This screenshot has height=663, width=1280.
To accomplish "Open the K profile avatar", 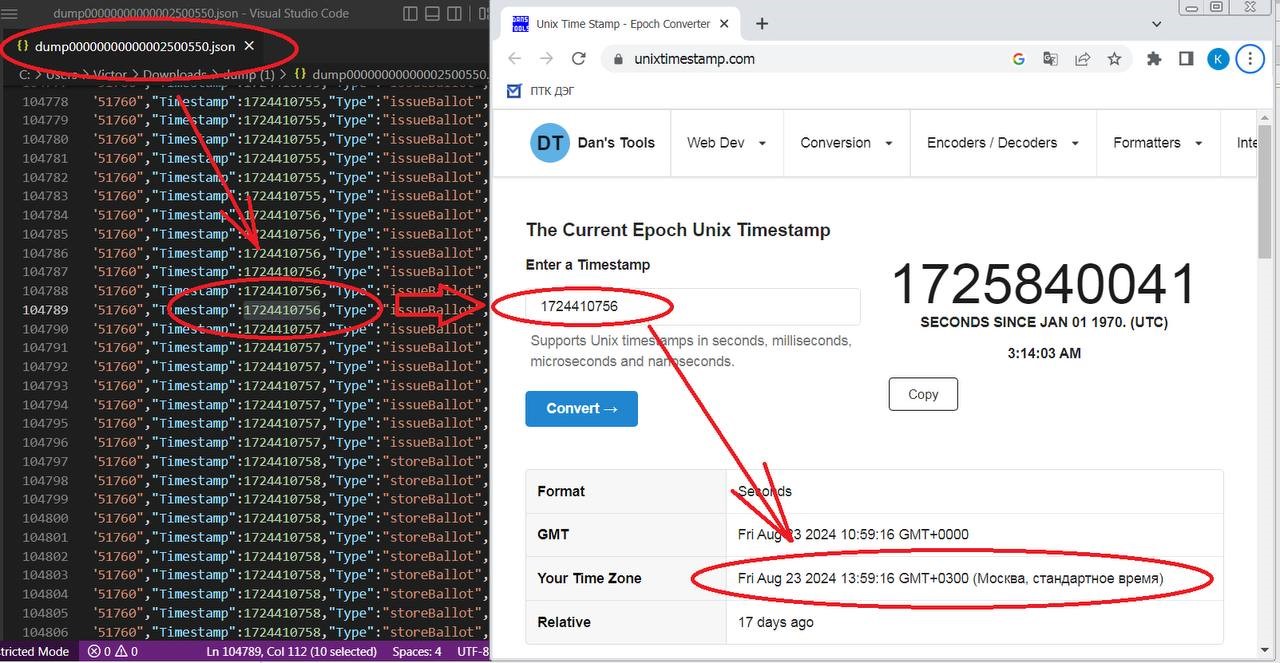I will [1218, 59].
